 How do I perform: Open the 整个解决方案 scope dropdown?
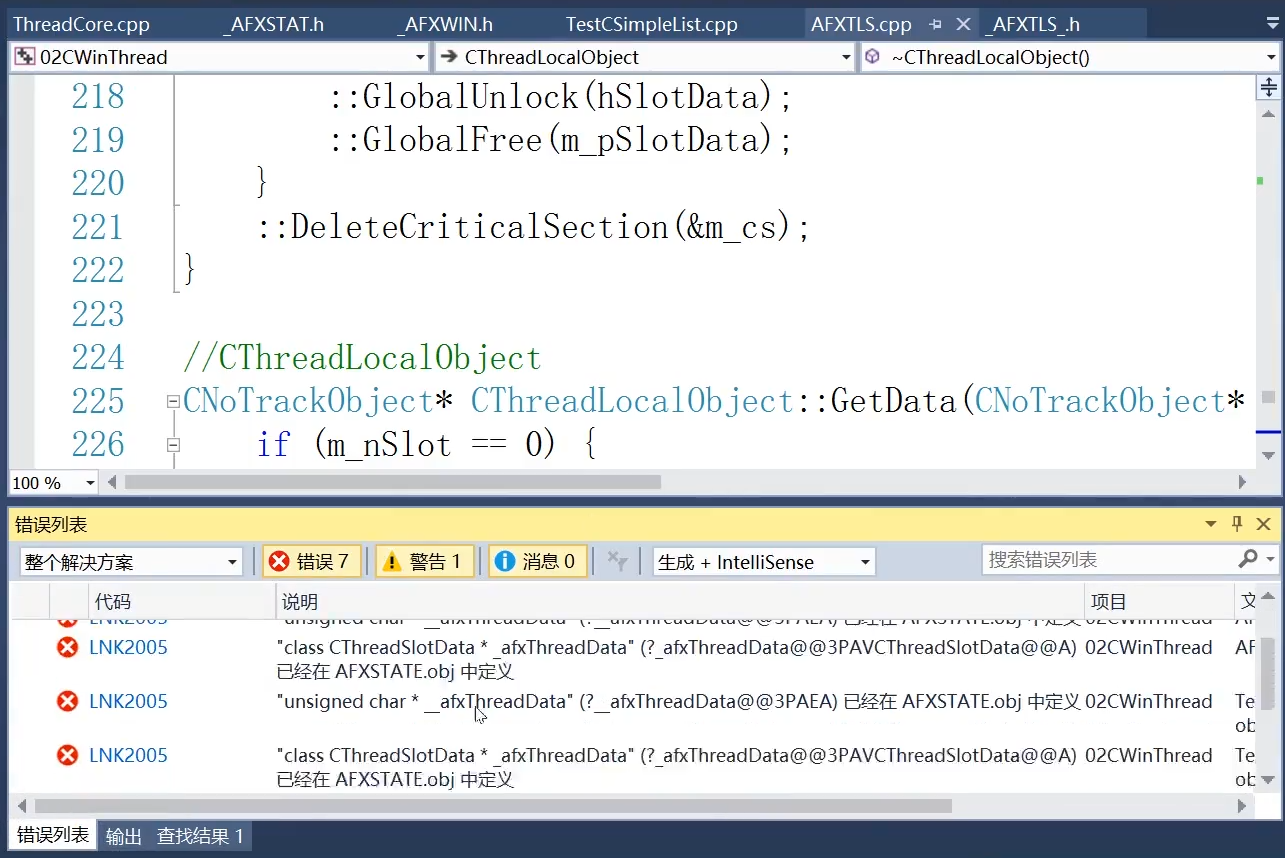pyautogui.click(x=131, y=562)
